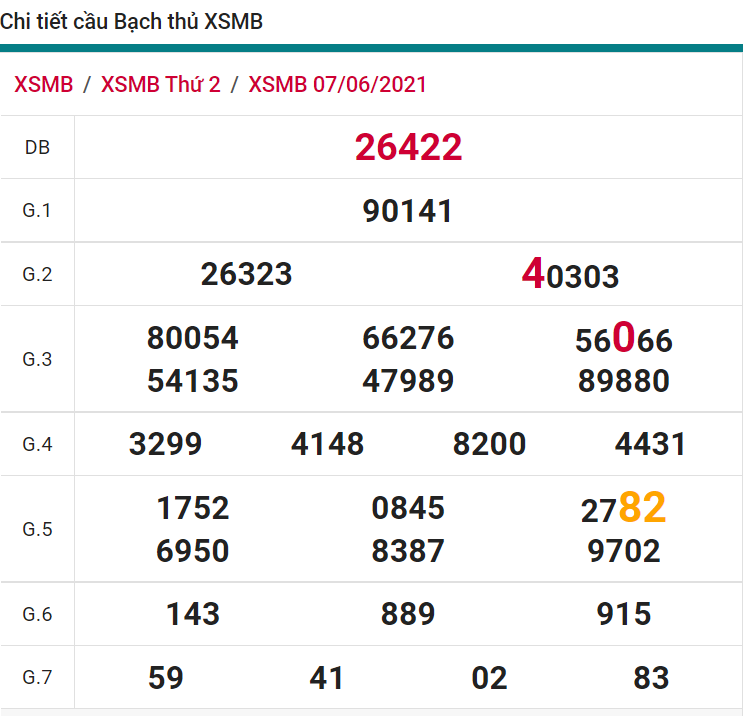Click the G.3 number 56066 with red 0
This screenshot has height=716, width=748.
[623, 340]
